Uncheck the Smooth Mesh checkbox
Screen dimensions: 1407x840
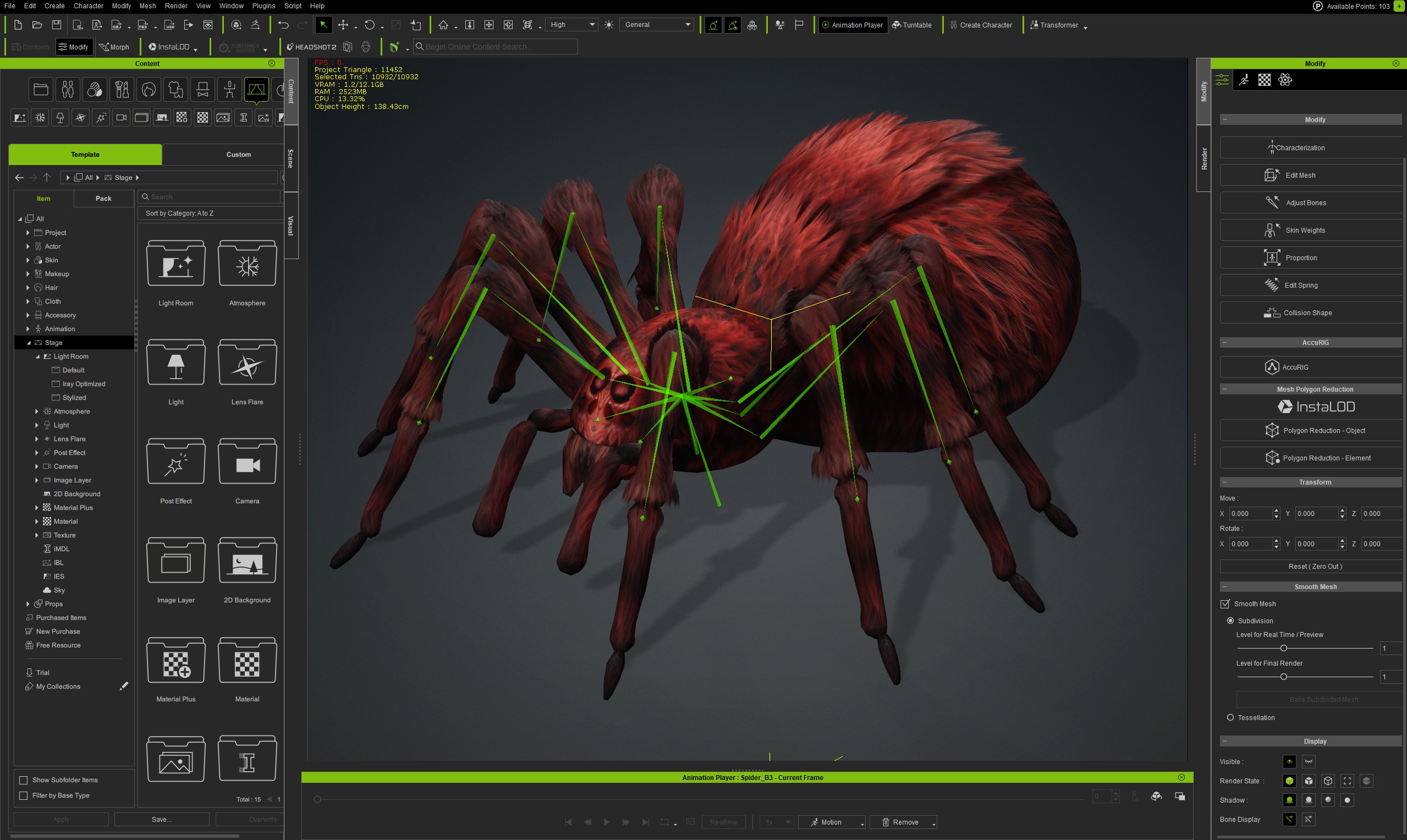pos(1225,603)
